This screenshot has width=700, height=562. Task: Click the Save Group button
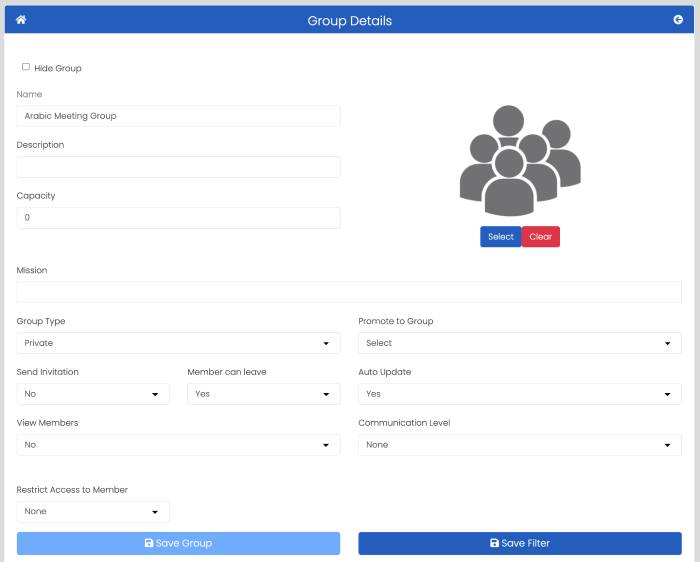click(x=178, y=543)
